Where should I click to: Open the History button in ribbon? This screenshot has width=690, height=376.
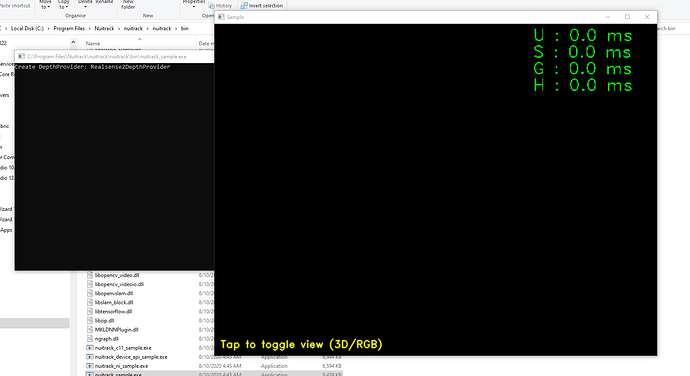click(220, 6)
